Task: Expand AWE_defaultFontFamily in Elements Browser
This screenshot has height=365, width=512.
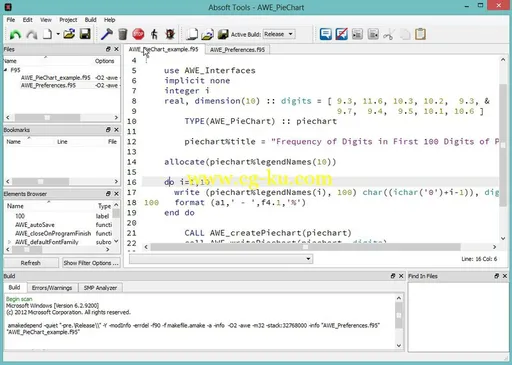Action: click(x=9, y=242)
